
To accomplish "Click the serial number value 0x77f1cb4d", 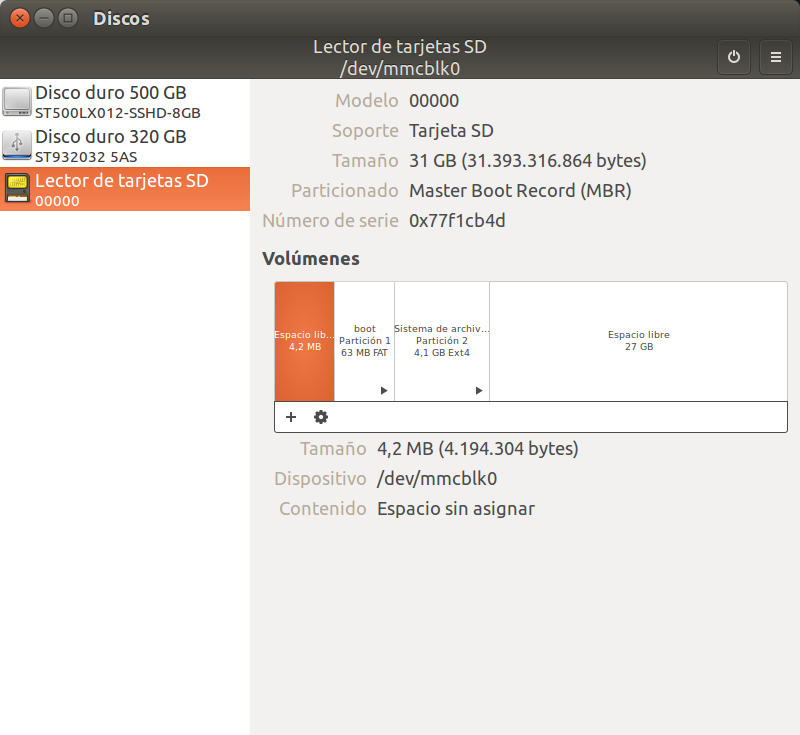I will pyautogui.click(x=457, y=221).
